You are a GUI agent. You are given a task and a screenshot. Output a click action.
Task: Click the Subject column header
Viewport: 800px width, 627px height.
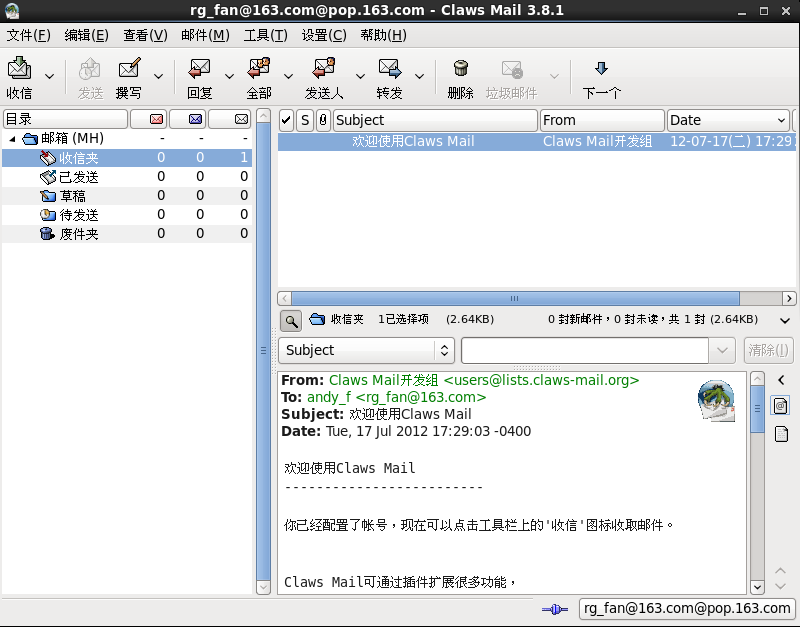[x=435, y=120]
